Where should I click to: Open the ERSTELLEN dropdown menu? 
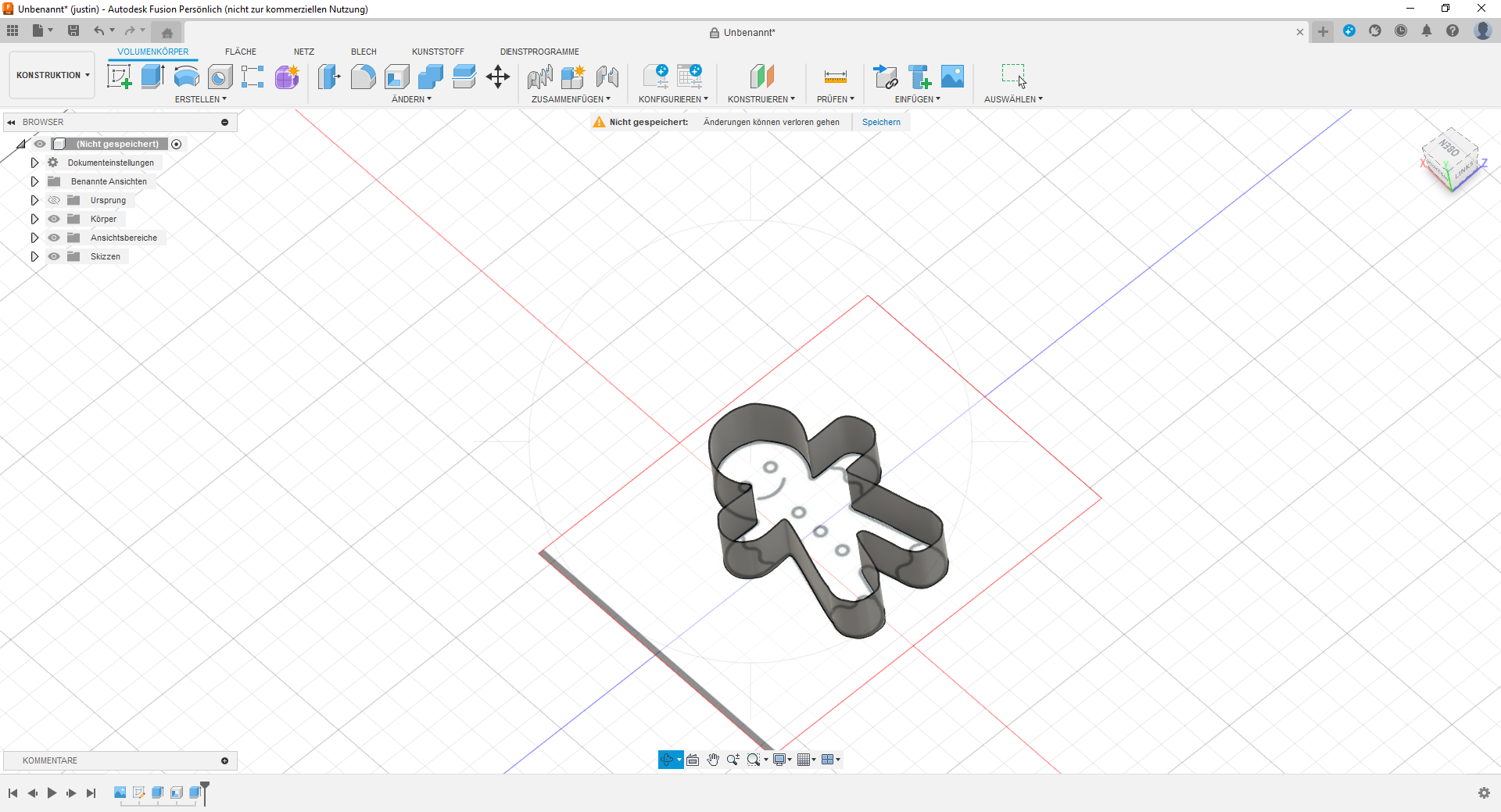[x=200, y=99]
